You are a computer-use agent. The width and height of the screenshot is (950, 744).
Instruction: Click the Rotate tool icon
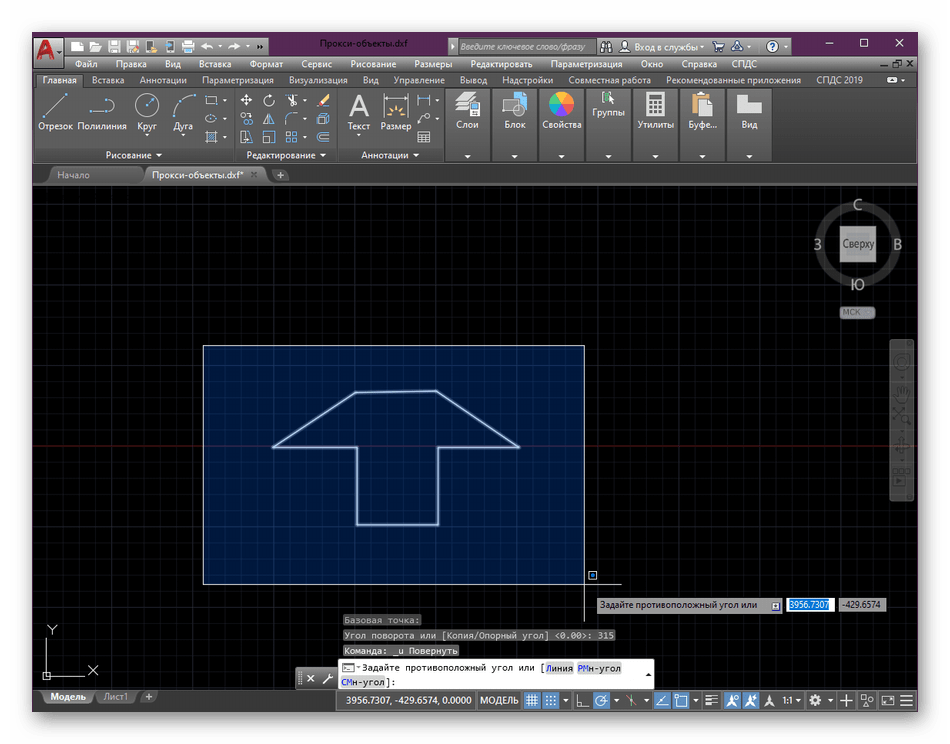(269, 100)
